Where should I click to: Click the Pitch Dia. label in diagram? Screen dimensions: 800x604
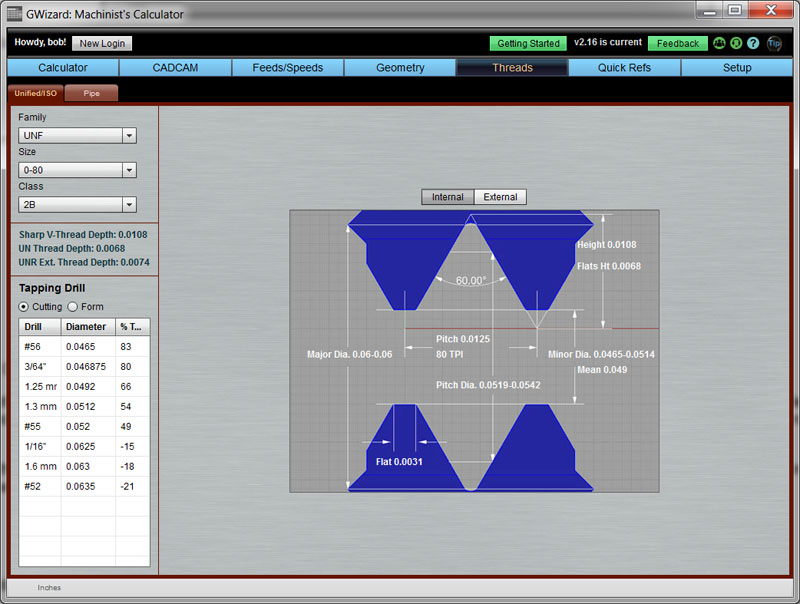[x=488, y=385]
